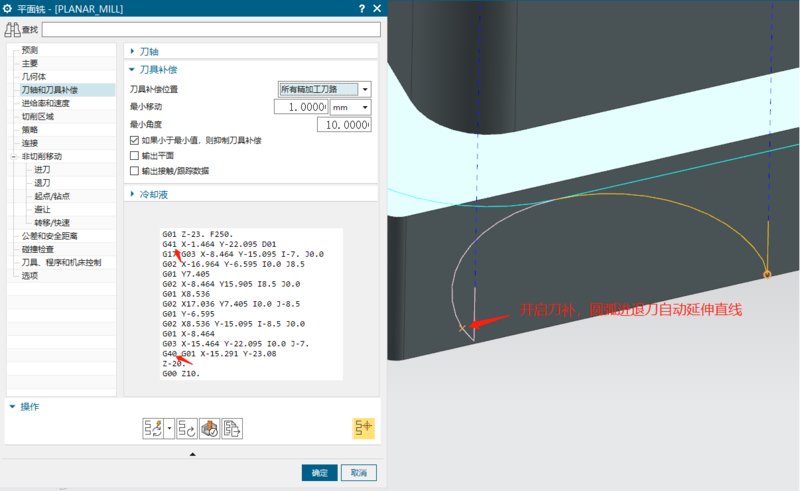Click the List toolpath icon
The width and height of the screenshot is (800, 491).
[x=232, y=428]
